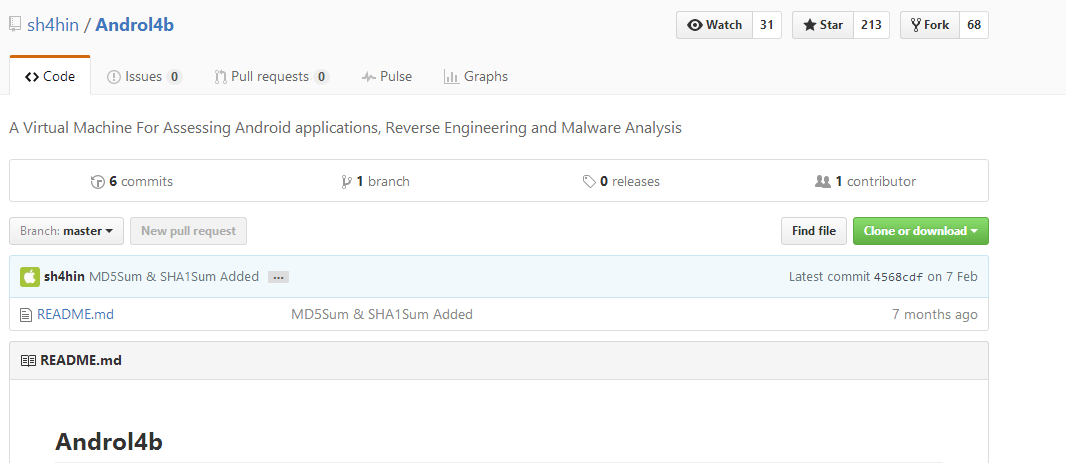Image resolution: width=1066 pixels, height=463 pixels.
Task: Open the README.md file link
Action: pyautogui.click(x=75, y=314)
